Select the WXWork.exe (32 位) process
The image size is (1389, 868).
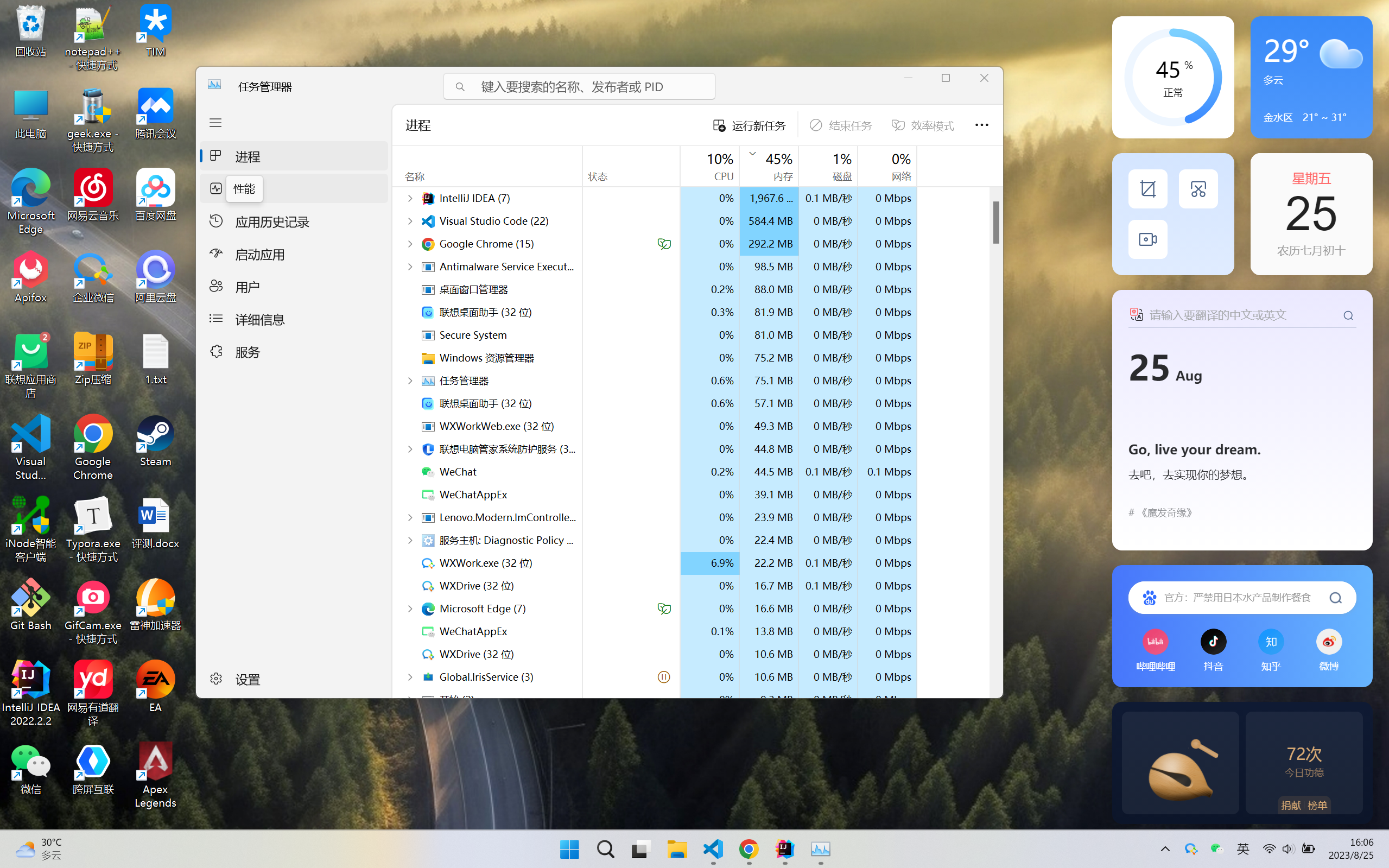655,562
